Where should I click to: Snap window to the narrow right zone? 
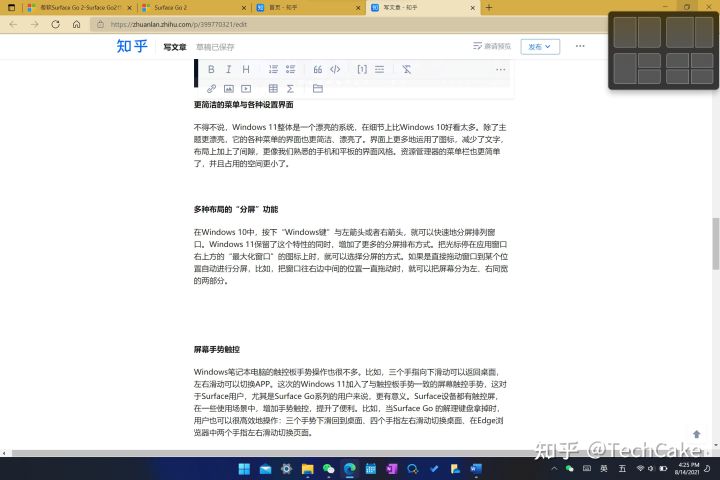coord(704,33)
